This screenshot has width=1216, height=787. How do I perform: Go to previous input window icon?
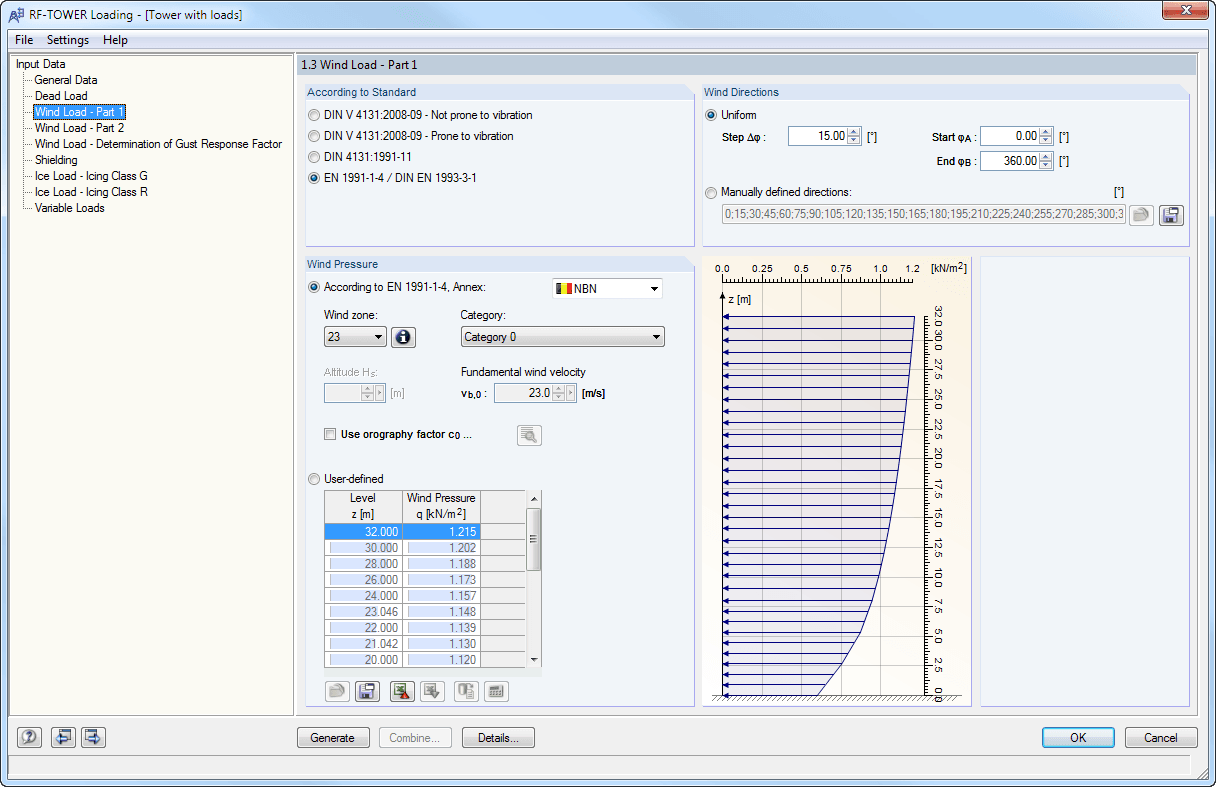(64, 737)
